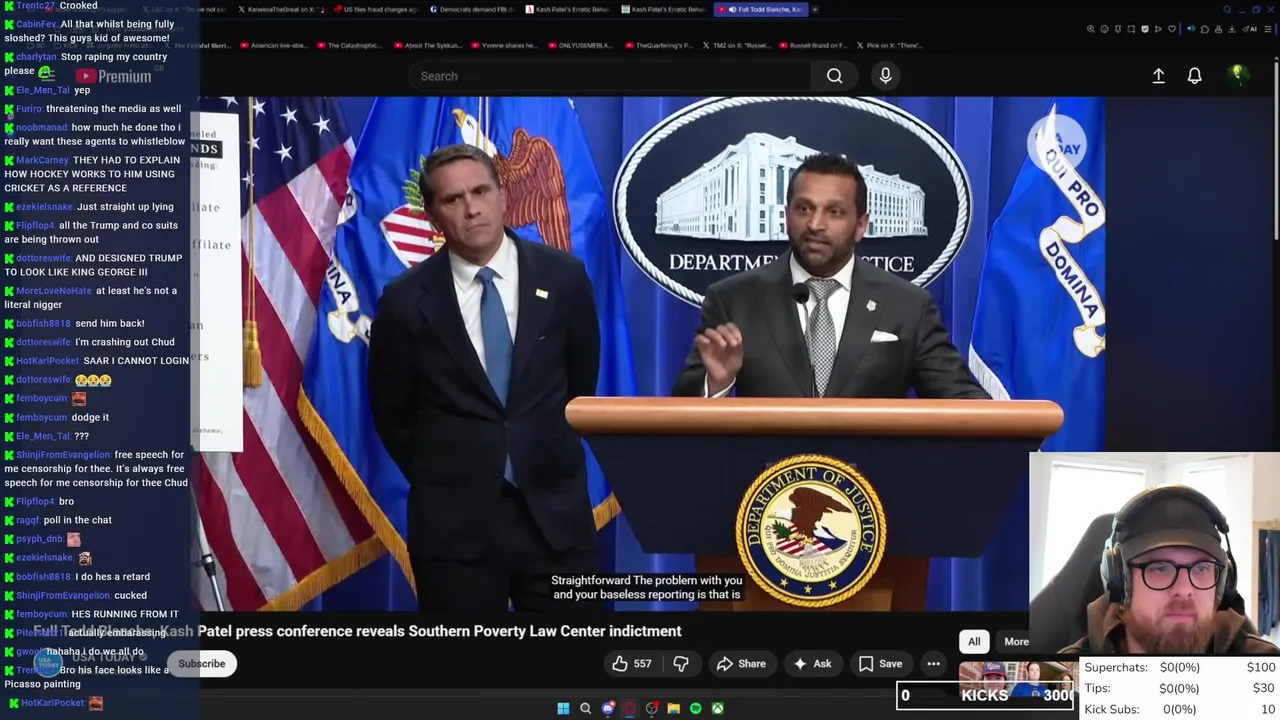This screenshot has width=1280, height=720.
Task: Click chat username noobmanad
Action: click(42, 128)
